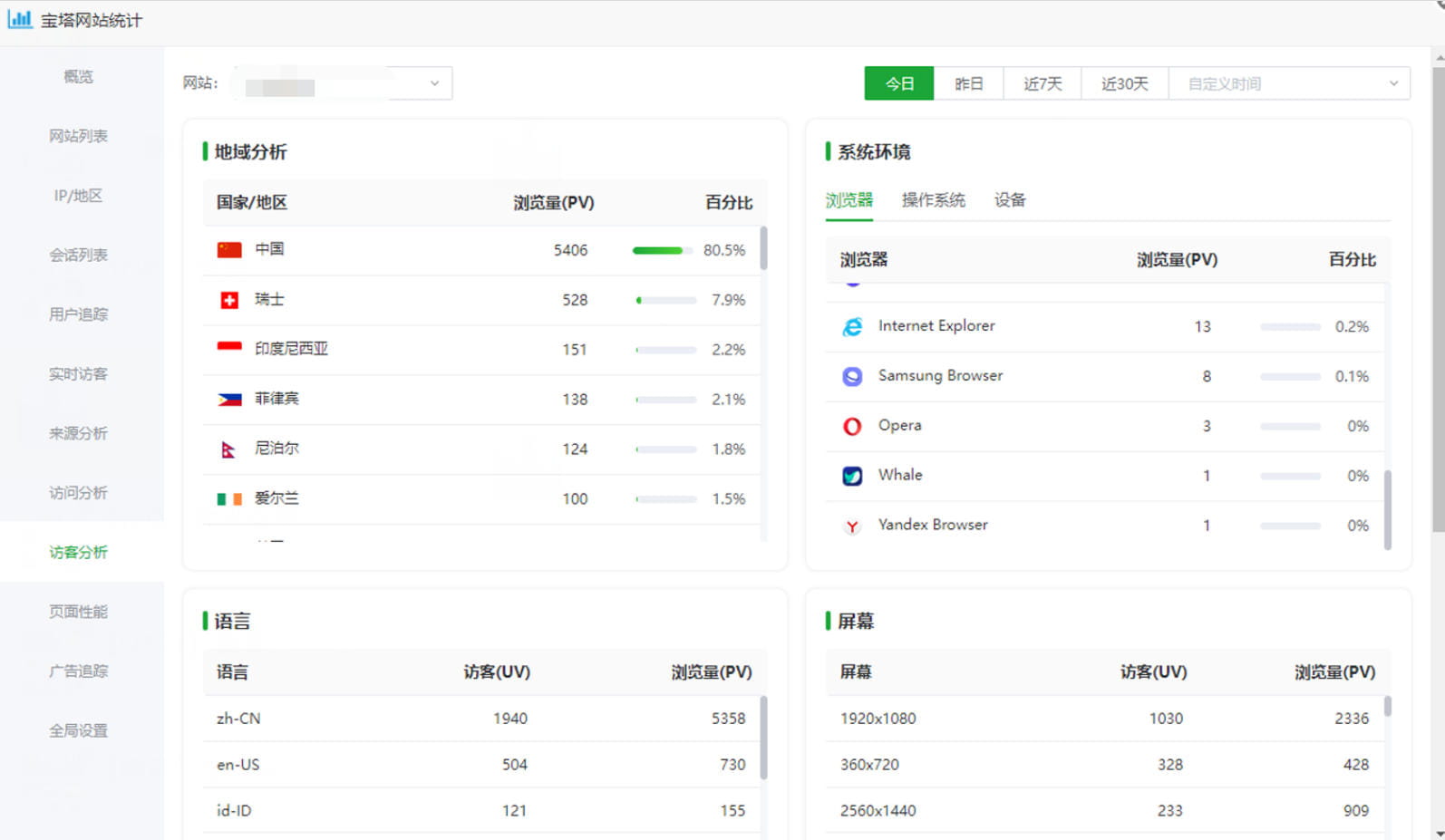The width and height of the screenshot is (1445, 840).
Task: Click the 爱尔兰 country name
Action: 276,498
